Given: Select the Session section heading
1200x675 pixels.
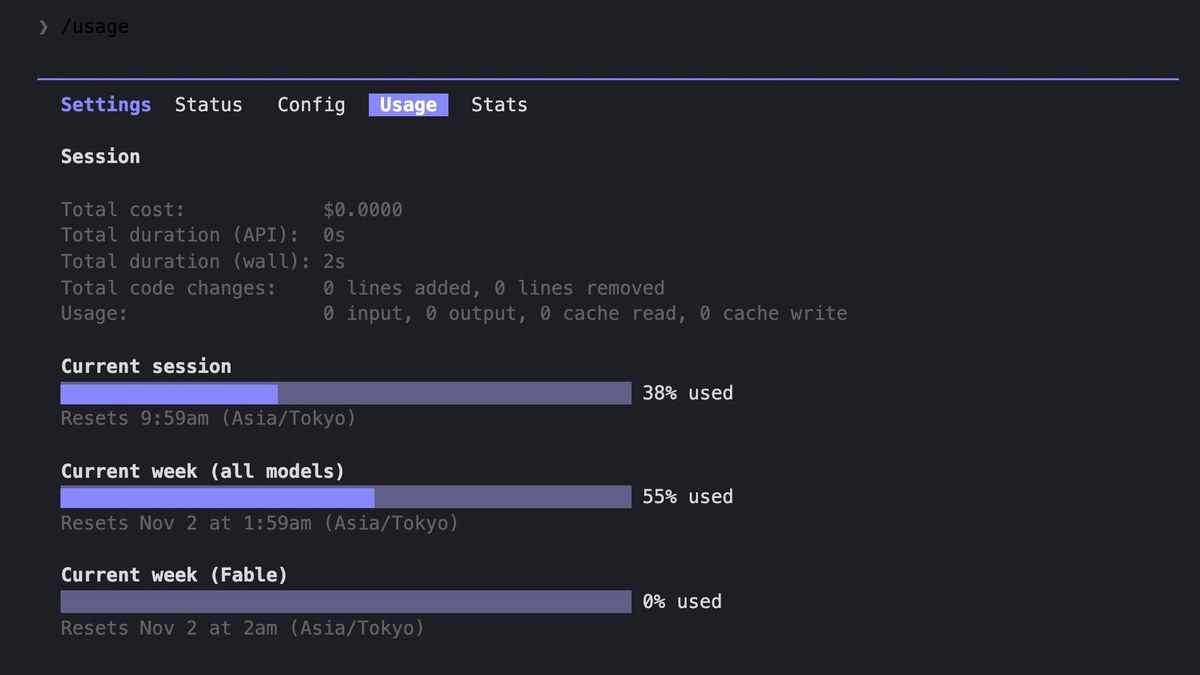Looking at the screenshot, I should pos(100,157).
